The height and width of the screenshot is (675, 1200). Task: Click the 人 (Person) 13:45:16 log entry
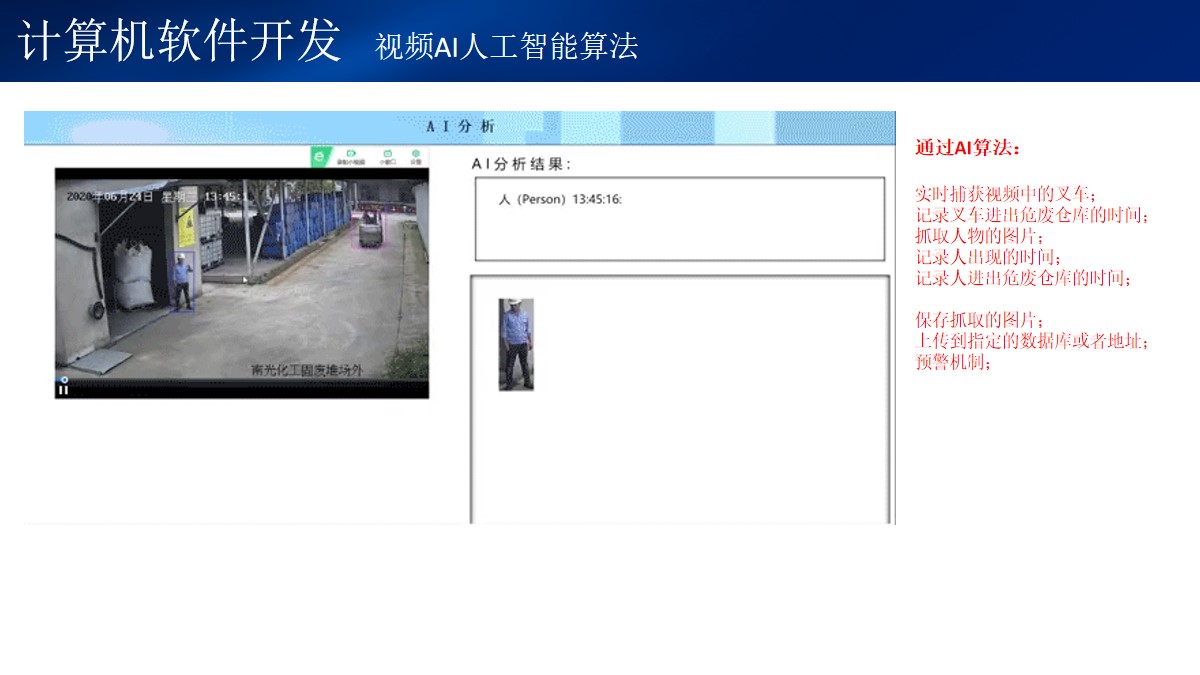[560, 200]
